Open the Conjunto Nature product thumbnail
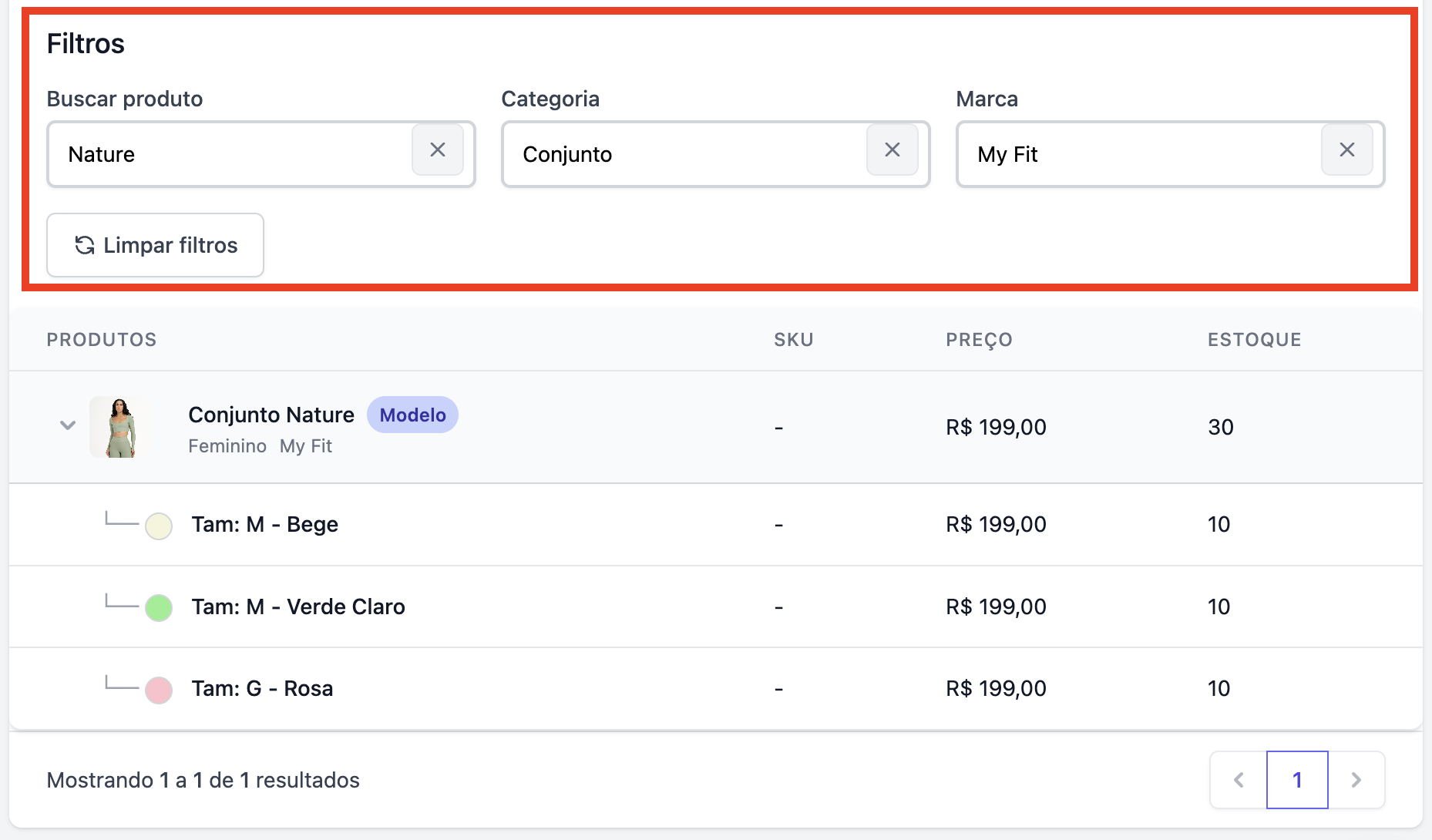 [119, 427]
